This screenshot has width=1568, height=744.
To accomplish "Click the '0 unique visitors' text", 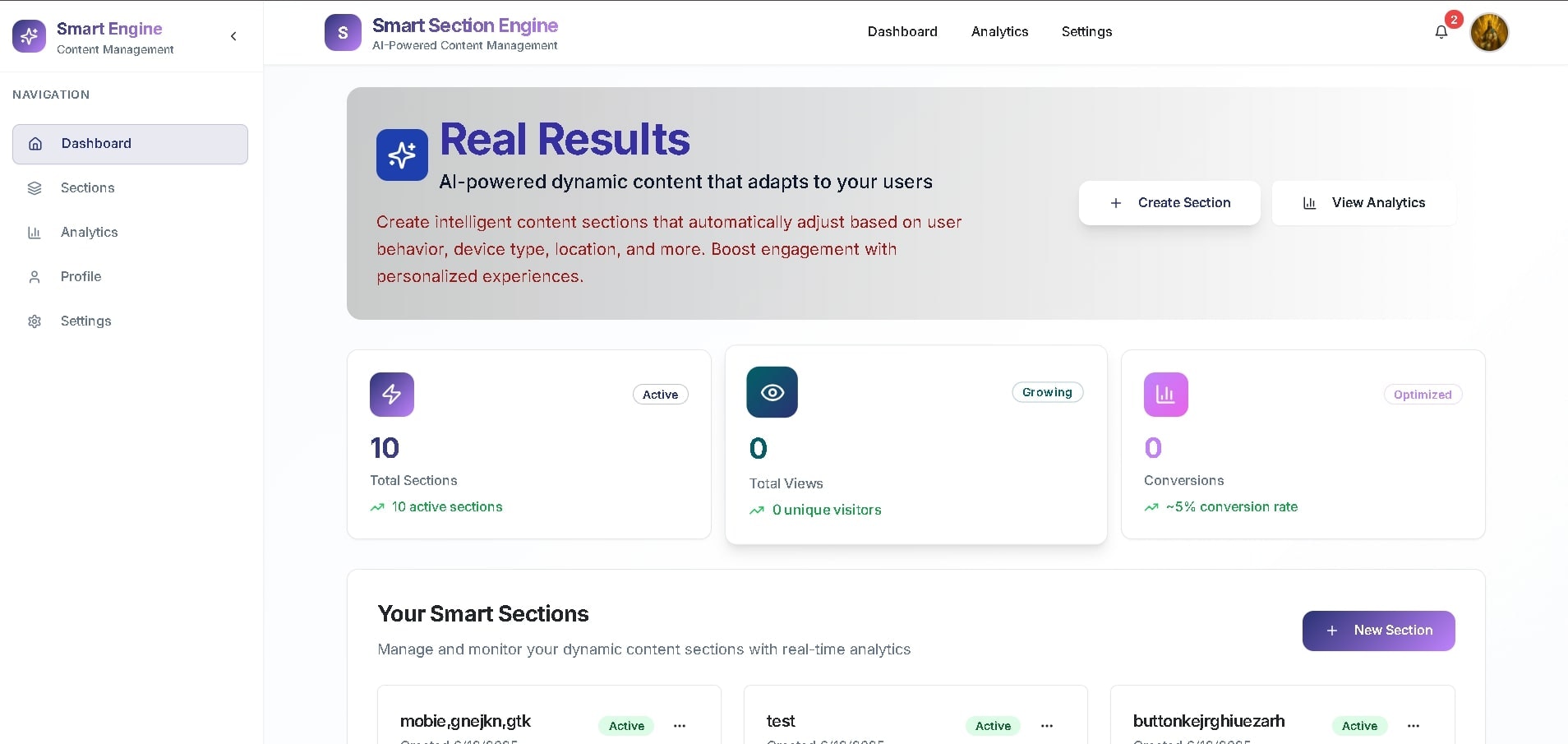I will click(x=827, y=511).
